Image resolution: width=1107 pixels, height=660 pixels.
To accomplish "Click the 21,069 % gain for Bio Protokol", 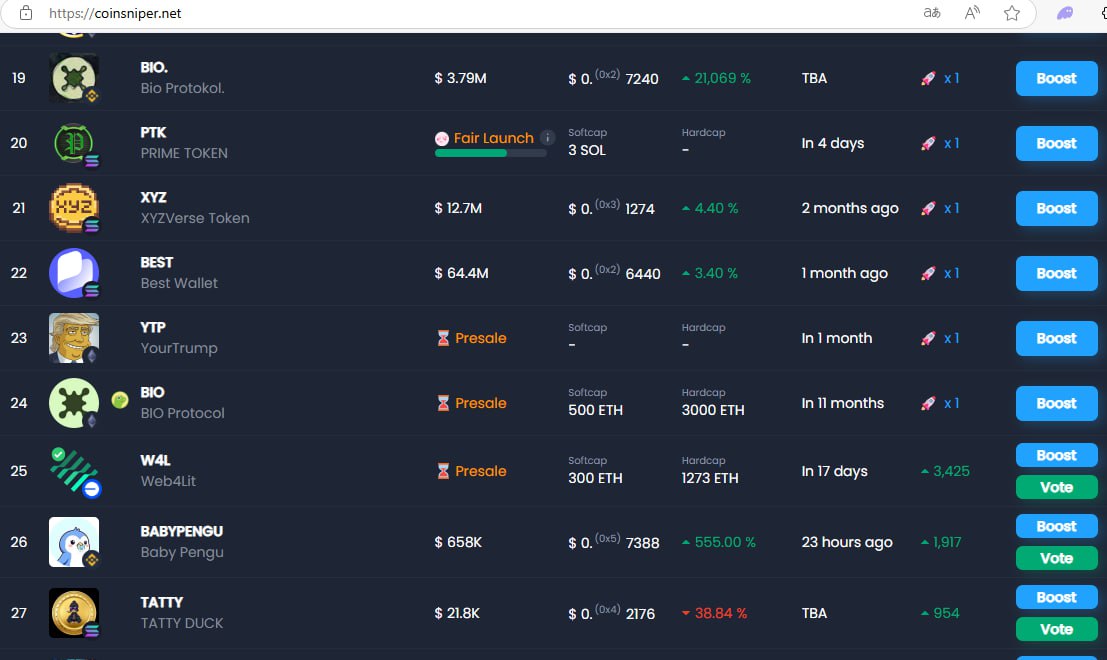I will [718, 78].
